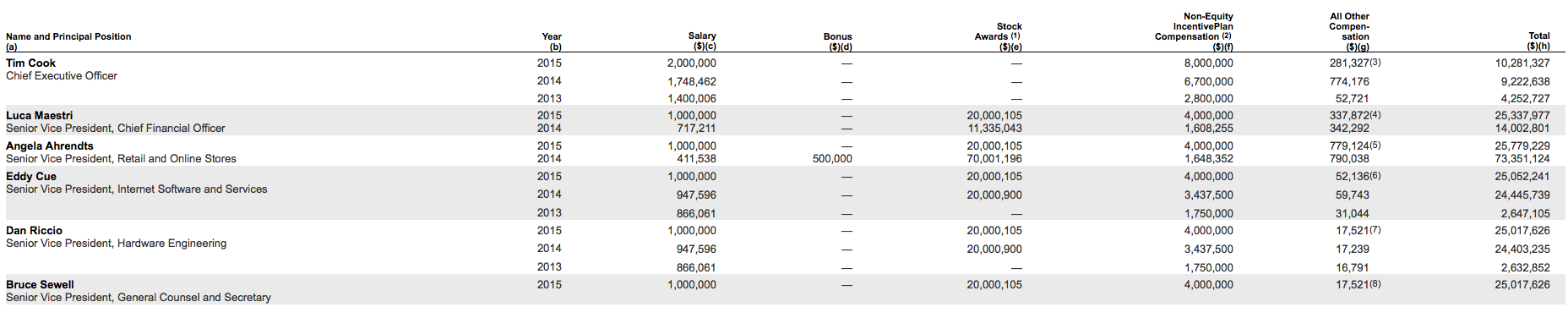The width and height of the screenshot is (1568, 318).
Task: Click the Stock Awards column header
Action: 999,36
